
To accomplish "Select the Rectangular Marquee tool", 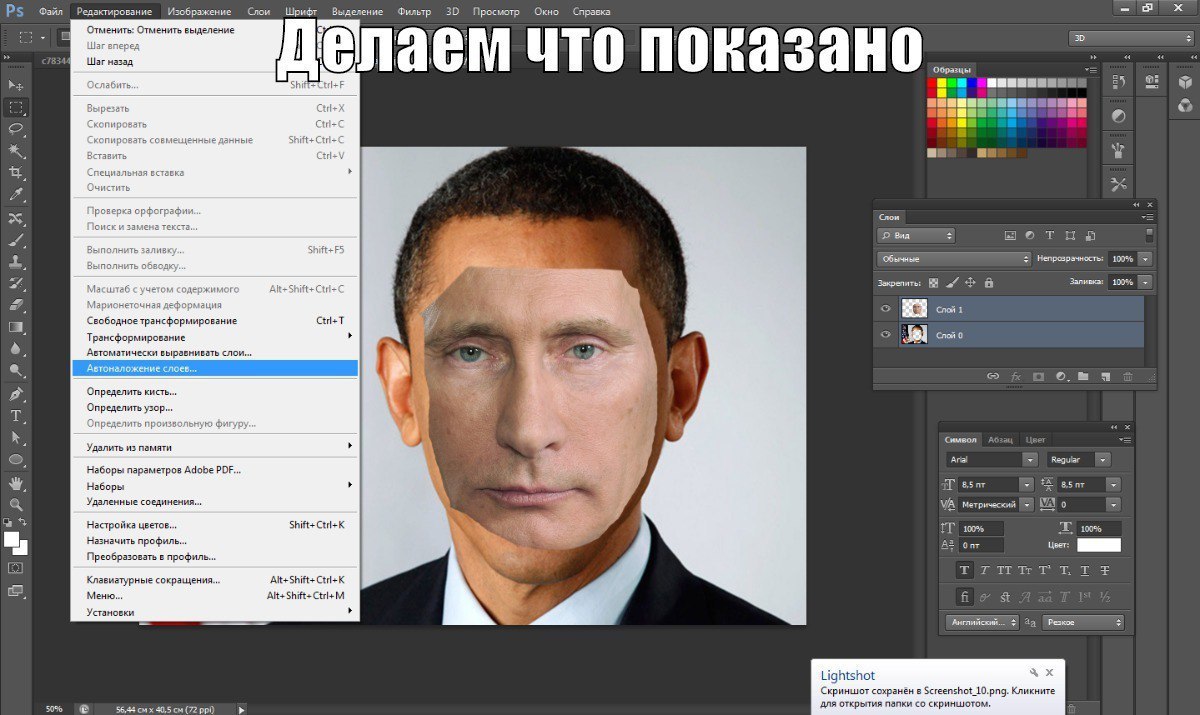I will (x=16, y=107).
